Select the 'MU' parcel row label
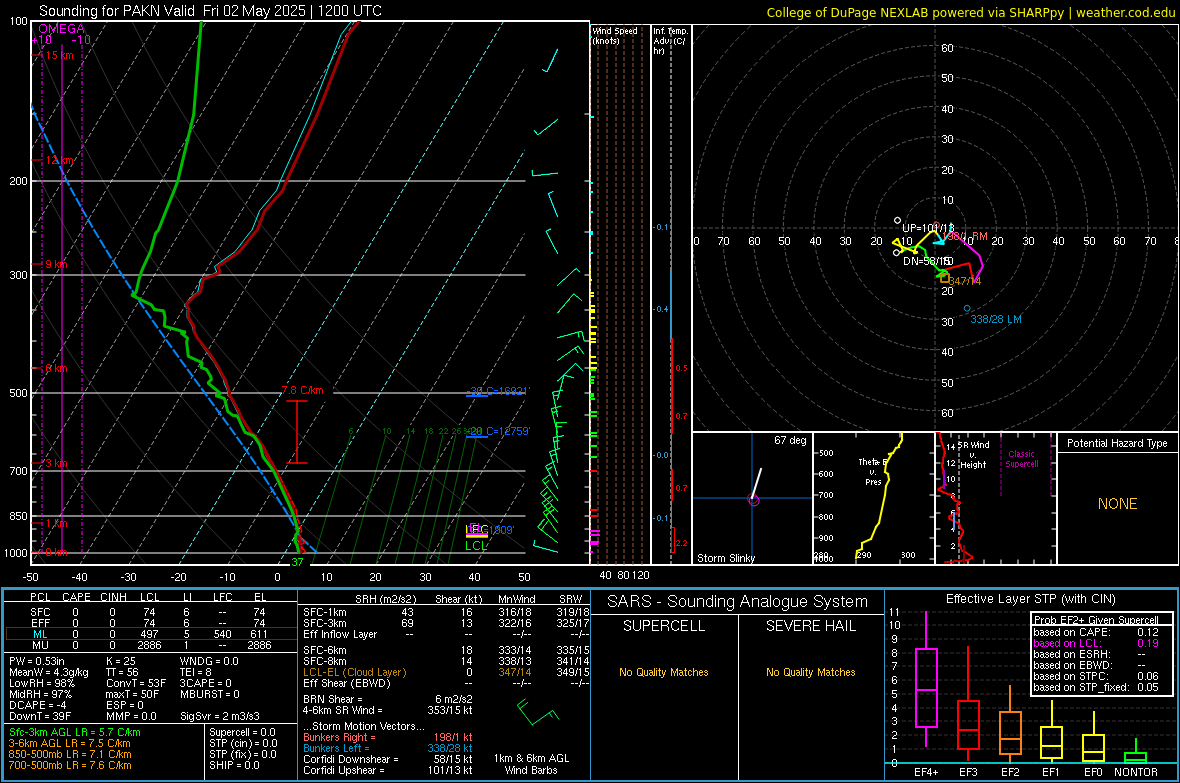Viewport: 1180px width, 783px height. point(40,645)
